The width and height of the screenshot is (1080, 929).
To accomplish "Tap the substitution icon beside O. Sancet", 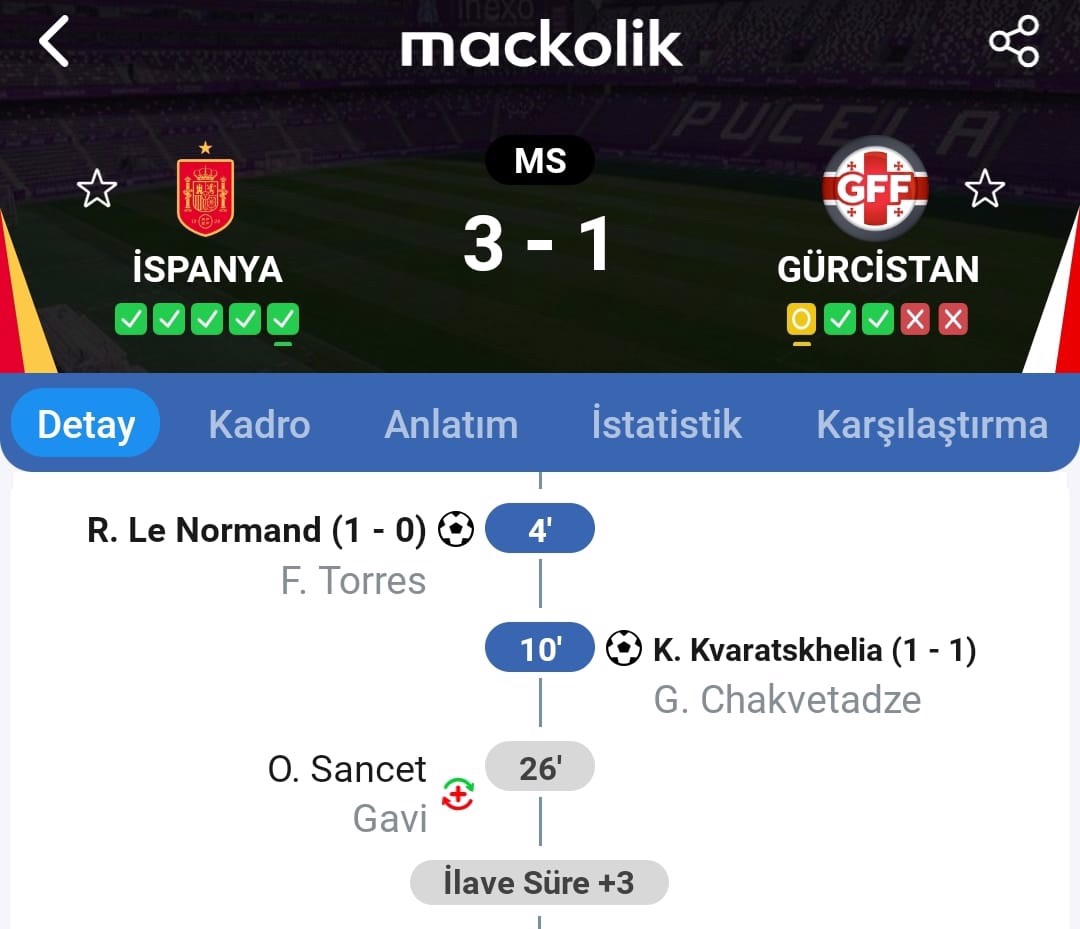I will point(458,794).
